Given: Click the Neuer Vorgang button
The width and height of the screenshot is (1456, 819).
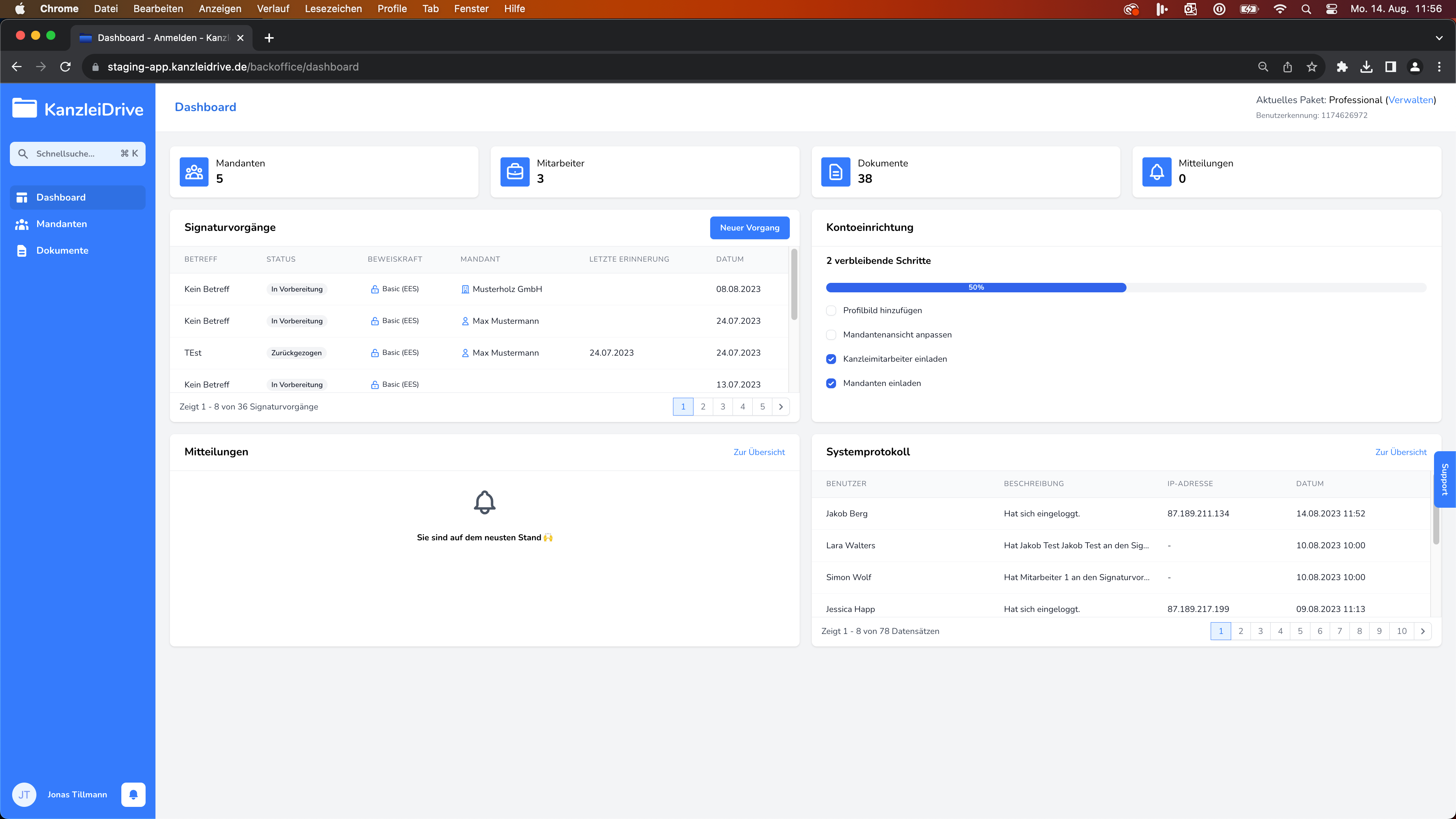Looking at the screenshot, I should 749,227.
